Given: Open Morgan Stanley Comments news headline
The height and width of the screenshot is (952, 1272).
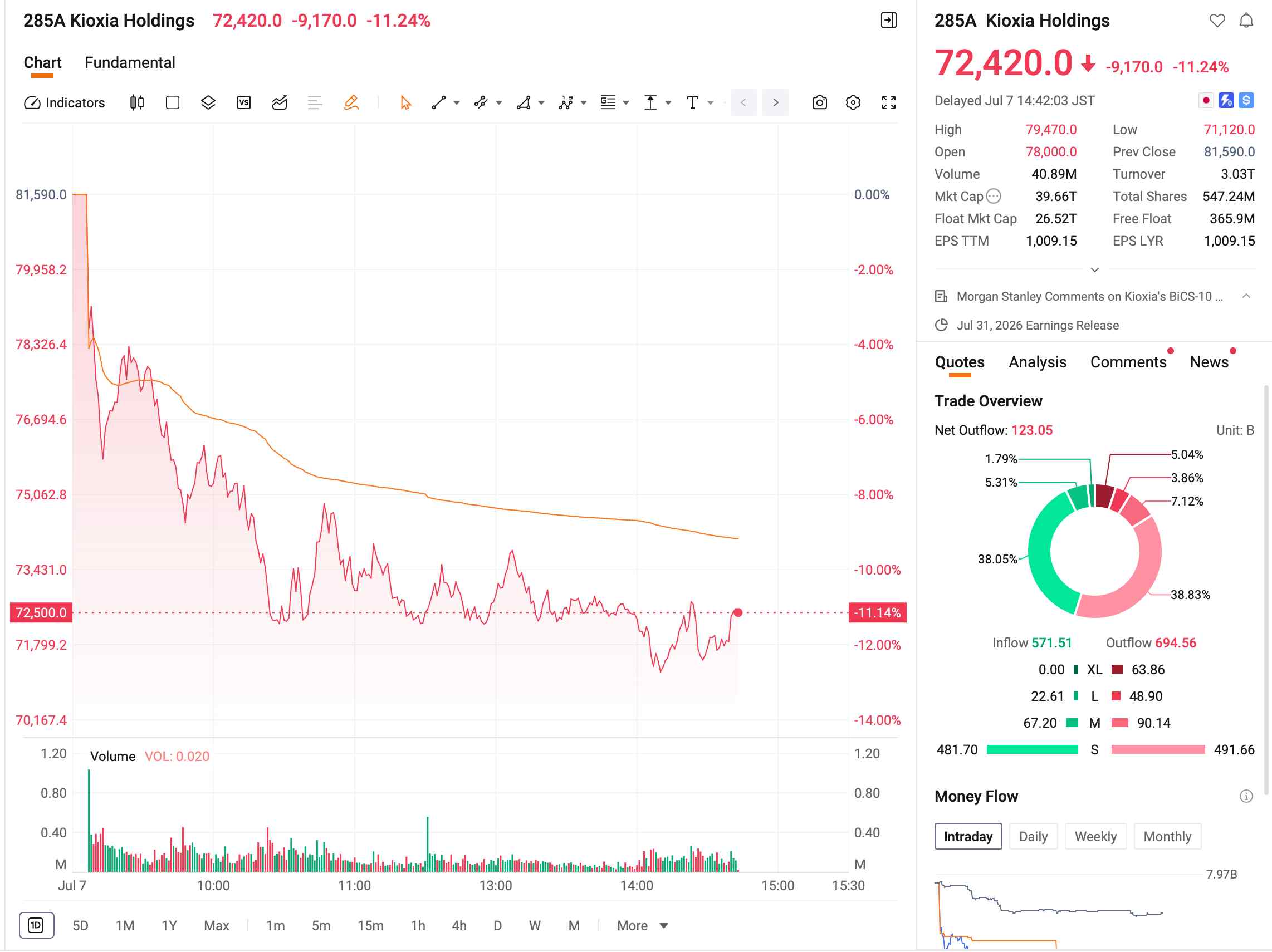Looking at the screenshot, I should (x=1090, y=297).
